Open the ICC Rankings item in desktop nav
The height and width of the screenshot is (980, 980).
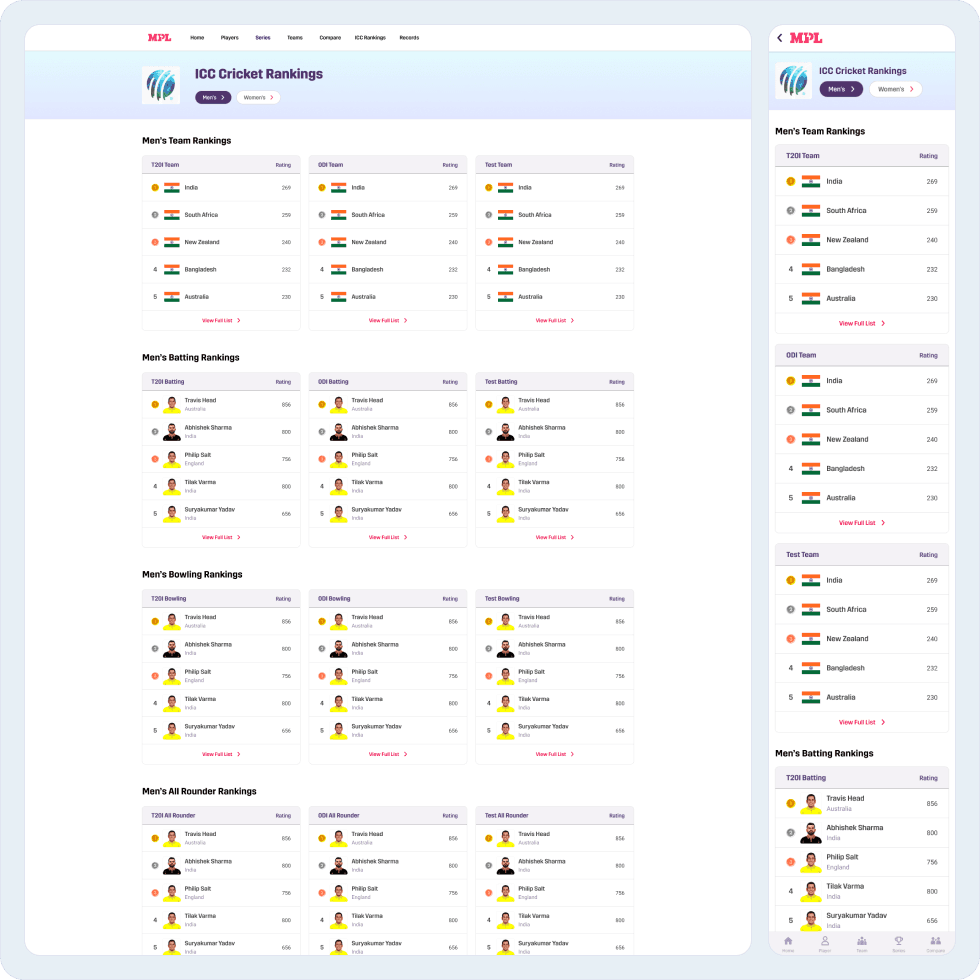370,38
